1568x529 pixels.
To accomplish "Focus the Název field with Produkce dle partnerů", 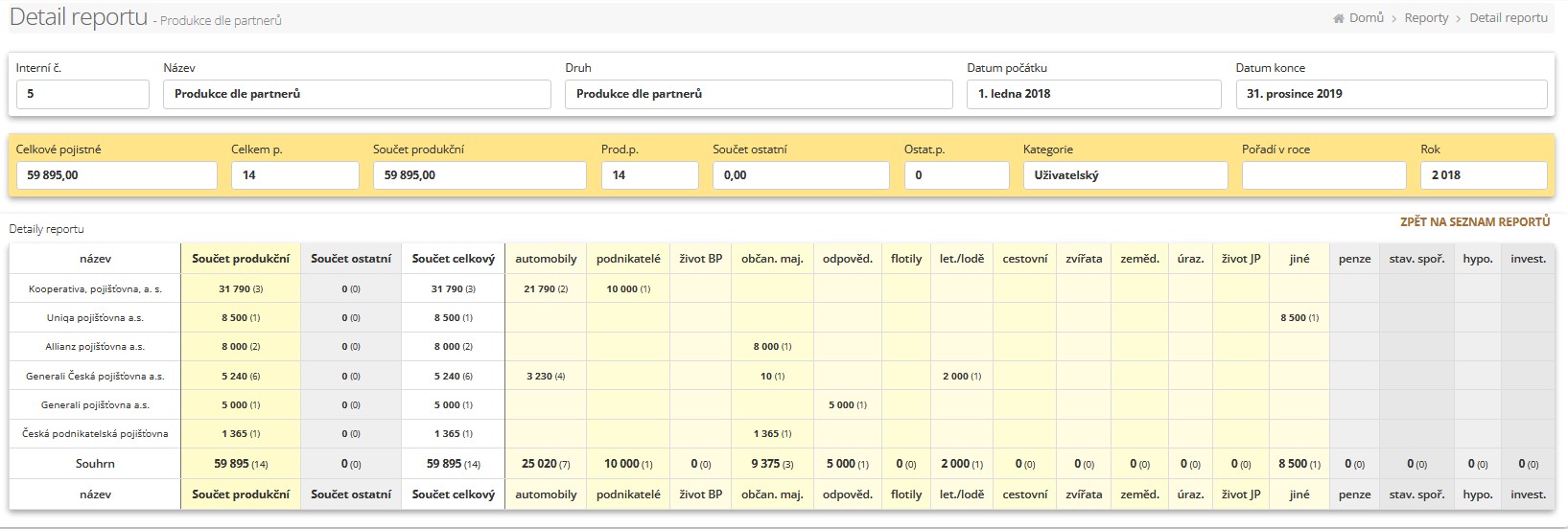I will 357,94.
